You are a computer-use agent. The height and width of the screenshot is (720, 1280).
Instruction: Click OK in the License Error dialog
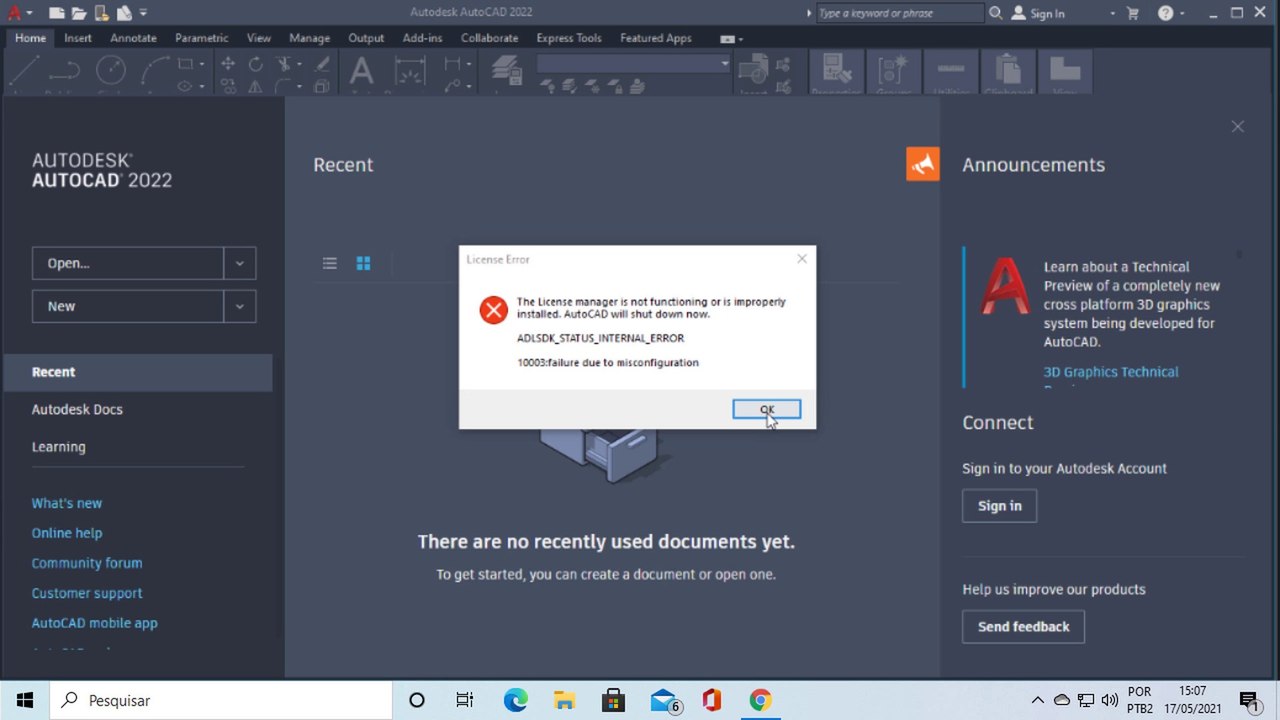(766, 409)
